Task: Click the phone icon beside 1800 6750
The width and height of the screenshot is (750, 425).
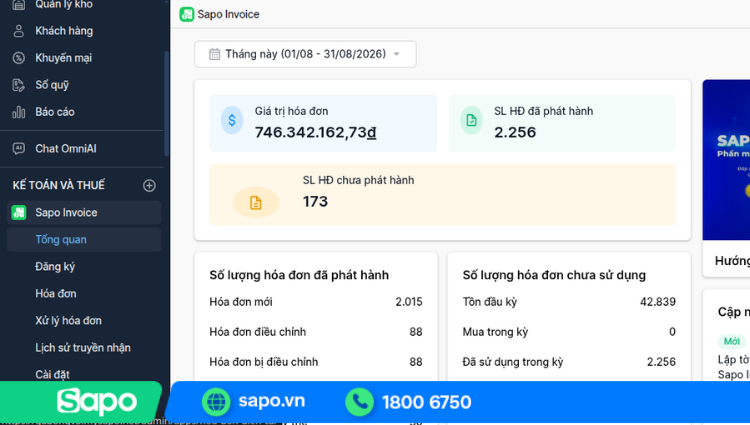Action: pyautogui.click(x=360, y=402)
